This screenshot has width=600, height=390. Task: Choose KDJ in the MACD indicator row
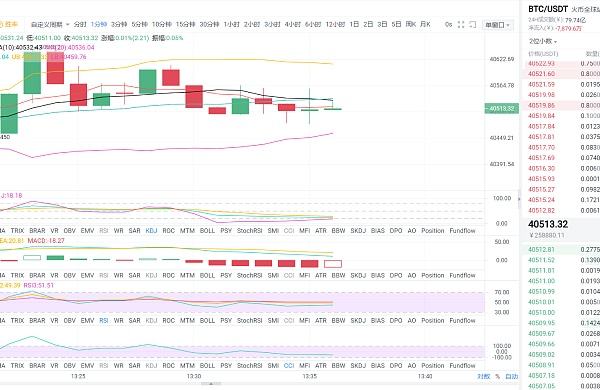point(151,276)
